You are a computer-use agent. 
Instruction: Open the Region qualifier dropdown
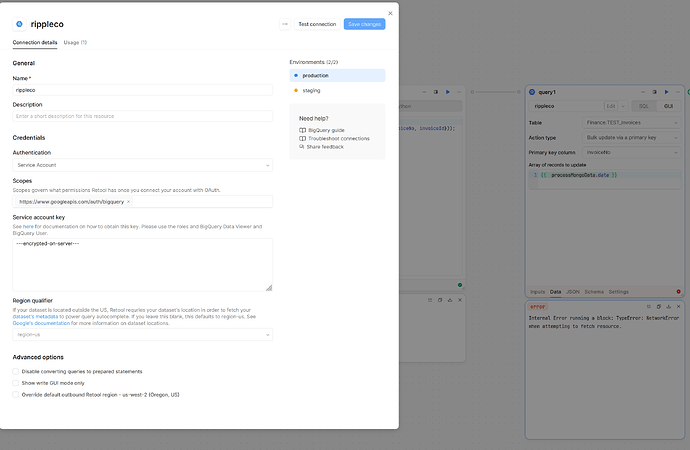pos(142,334)
